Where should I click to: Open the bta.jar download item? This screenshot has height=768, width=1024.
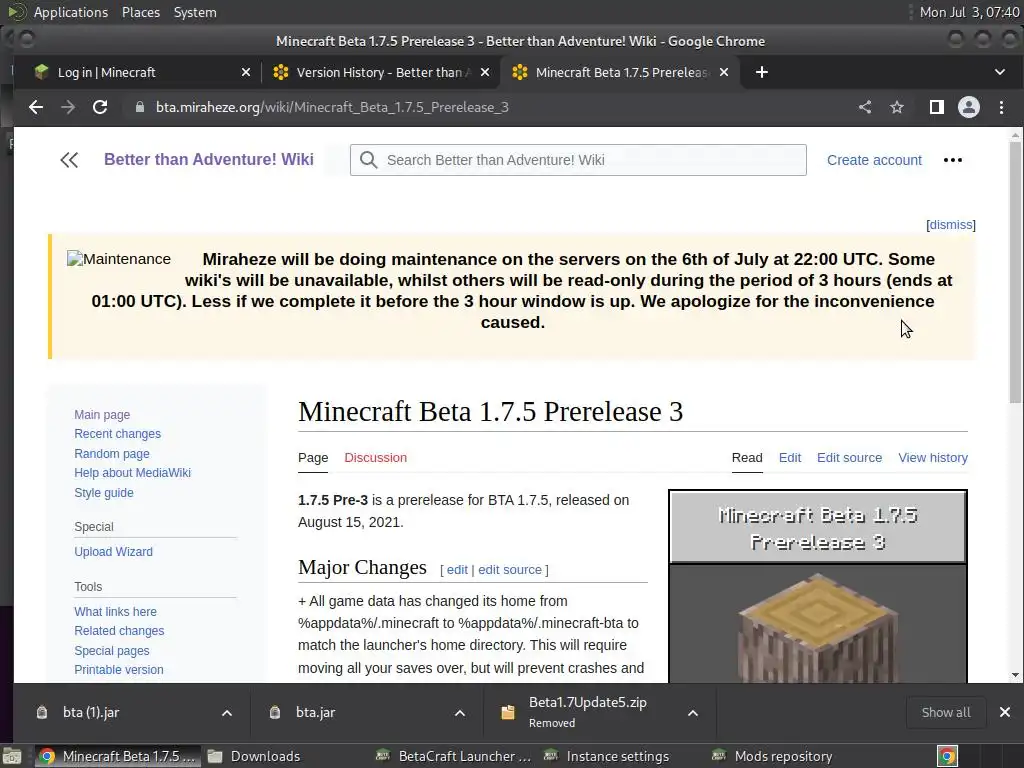[315, 712]
